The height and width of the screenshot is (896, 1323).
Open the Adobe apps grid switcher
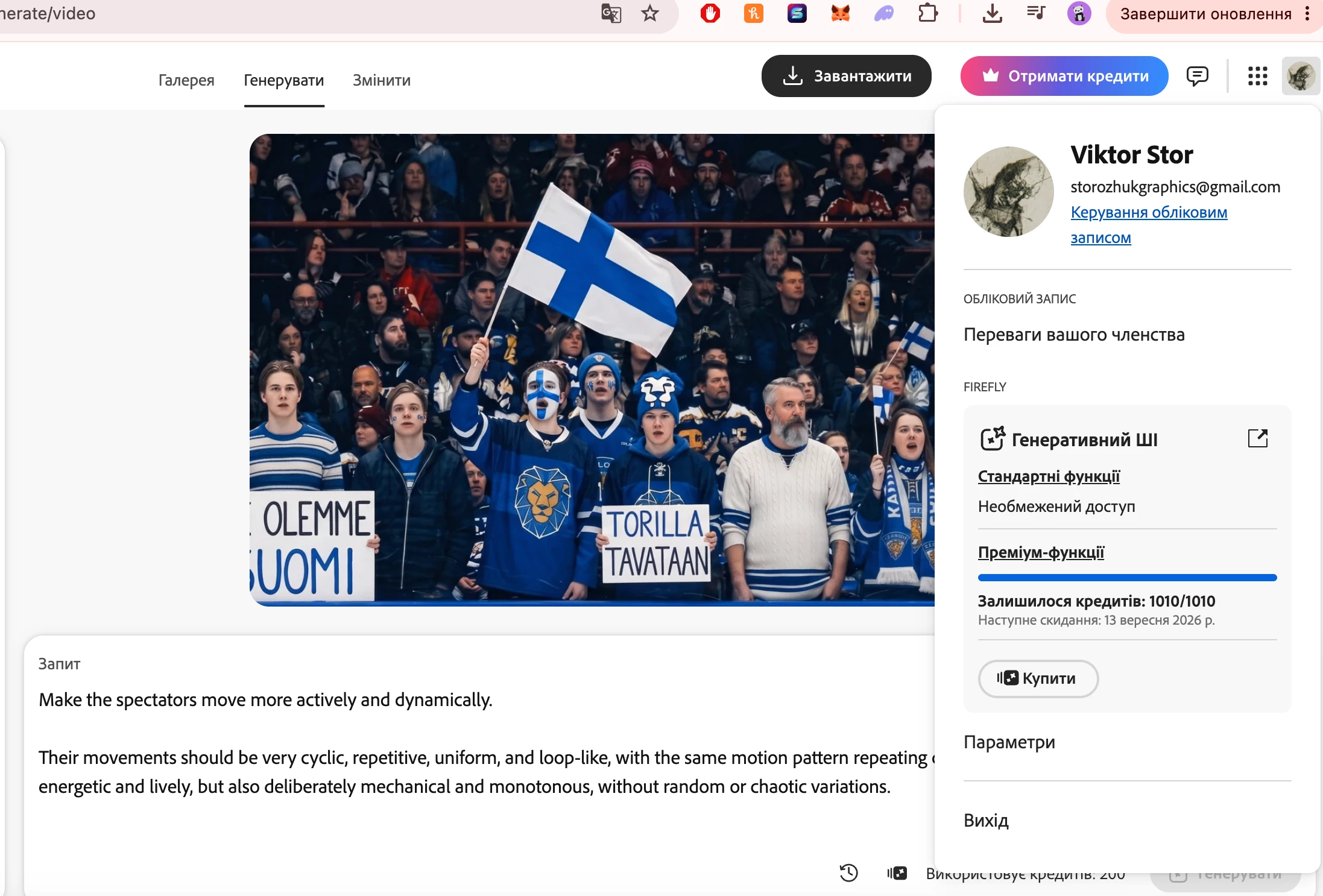tap(1257, 76)
